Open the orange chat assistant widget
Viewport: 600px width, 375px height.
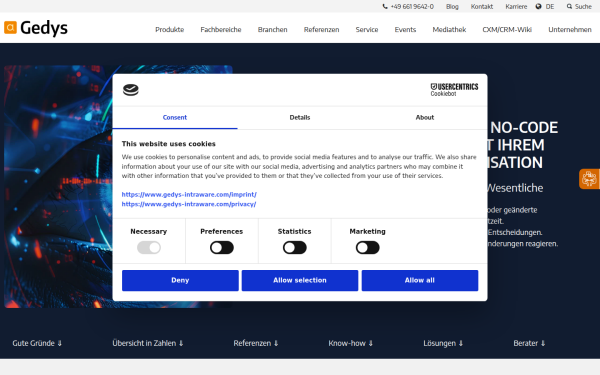[x=589, y=179]
